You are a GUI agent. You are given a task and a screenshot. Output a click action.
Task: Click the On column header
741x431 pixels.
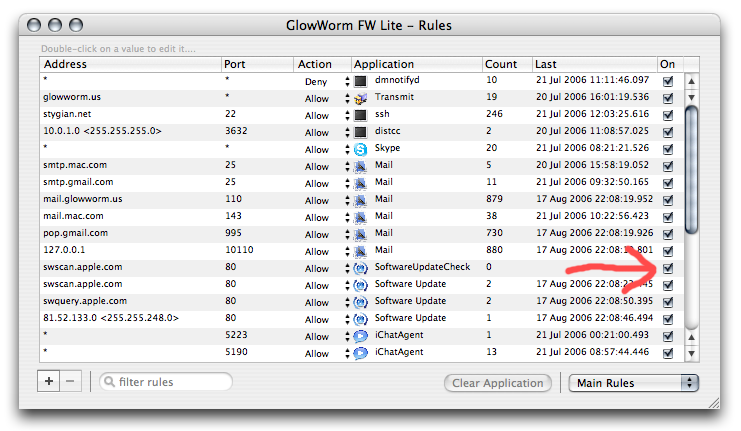point(670,64)
